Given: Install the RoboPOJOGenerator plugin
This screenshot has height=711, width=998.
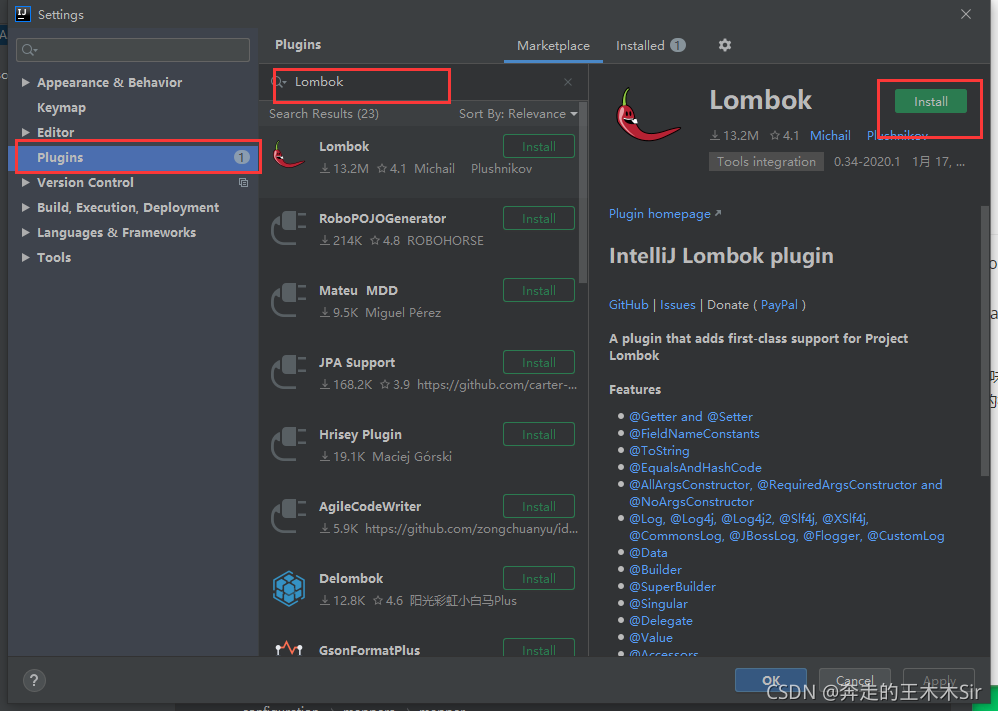Looking at the screenshot, I should pyautogui.click(x=538, y=218).
